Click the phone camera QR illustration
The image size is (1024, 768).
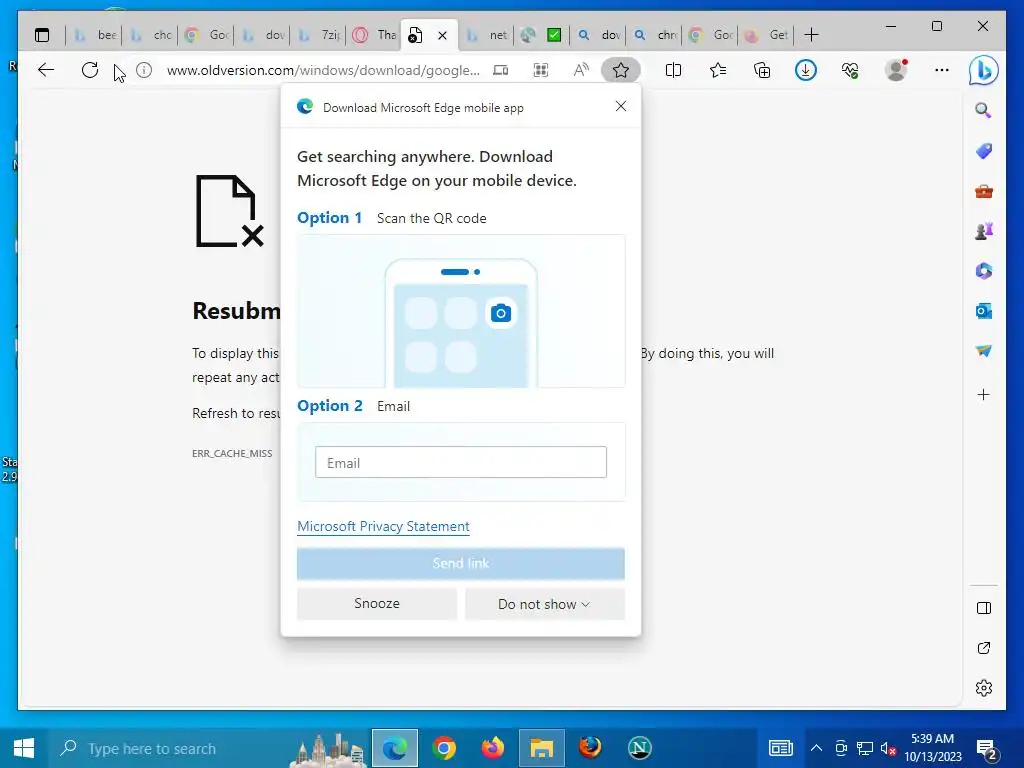pyautogui.click(x=460, y=312)
